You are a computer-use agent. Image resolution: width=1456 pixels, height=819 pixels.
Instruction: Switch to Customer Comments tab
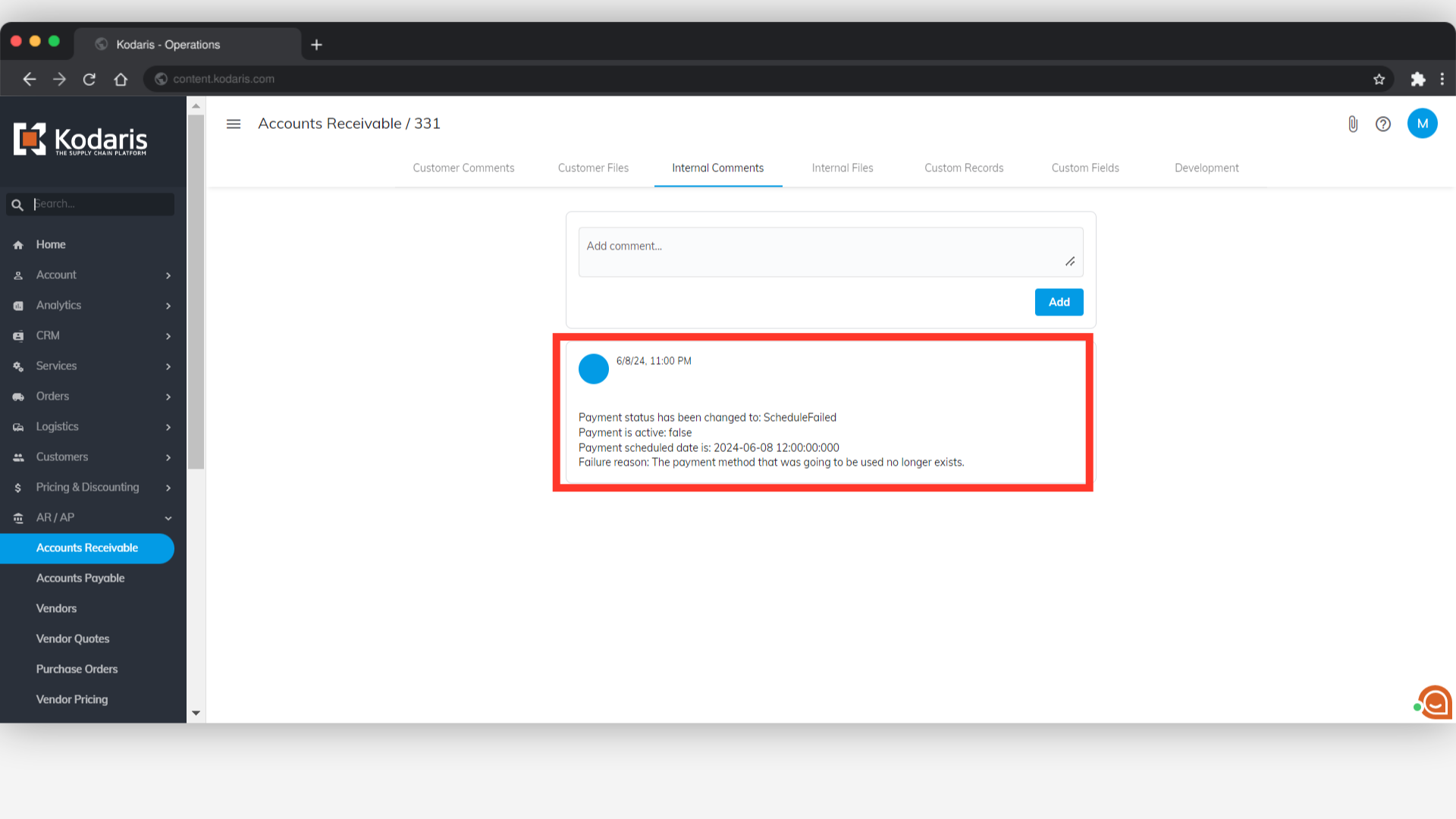pos(463,168)
